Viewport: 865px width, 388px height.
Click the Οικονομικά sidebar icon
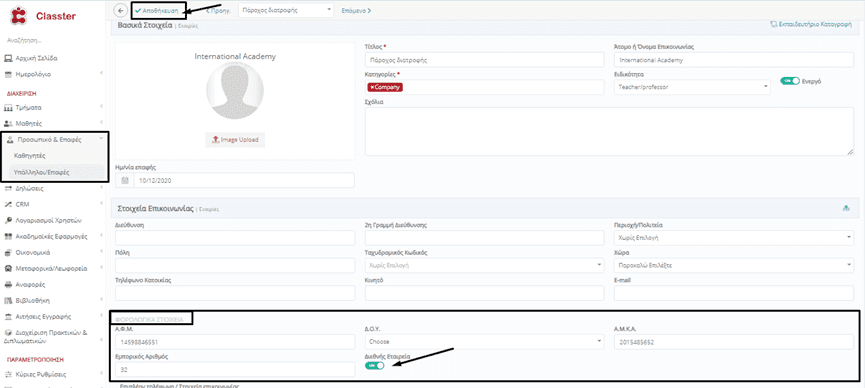point(8,253)
